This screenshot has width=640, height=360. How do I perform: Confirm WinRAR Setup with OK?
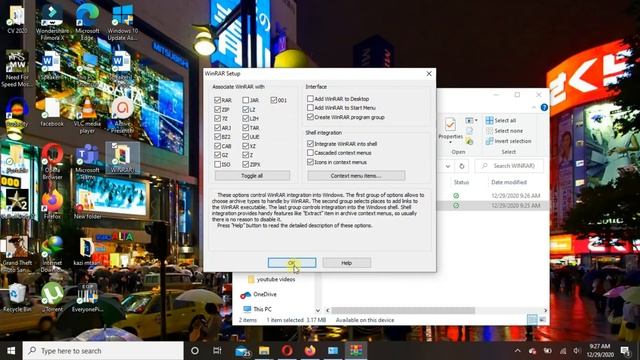pos(292,263)
